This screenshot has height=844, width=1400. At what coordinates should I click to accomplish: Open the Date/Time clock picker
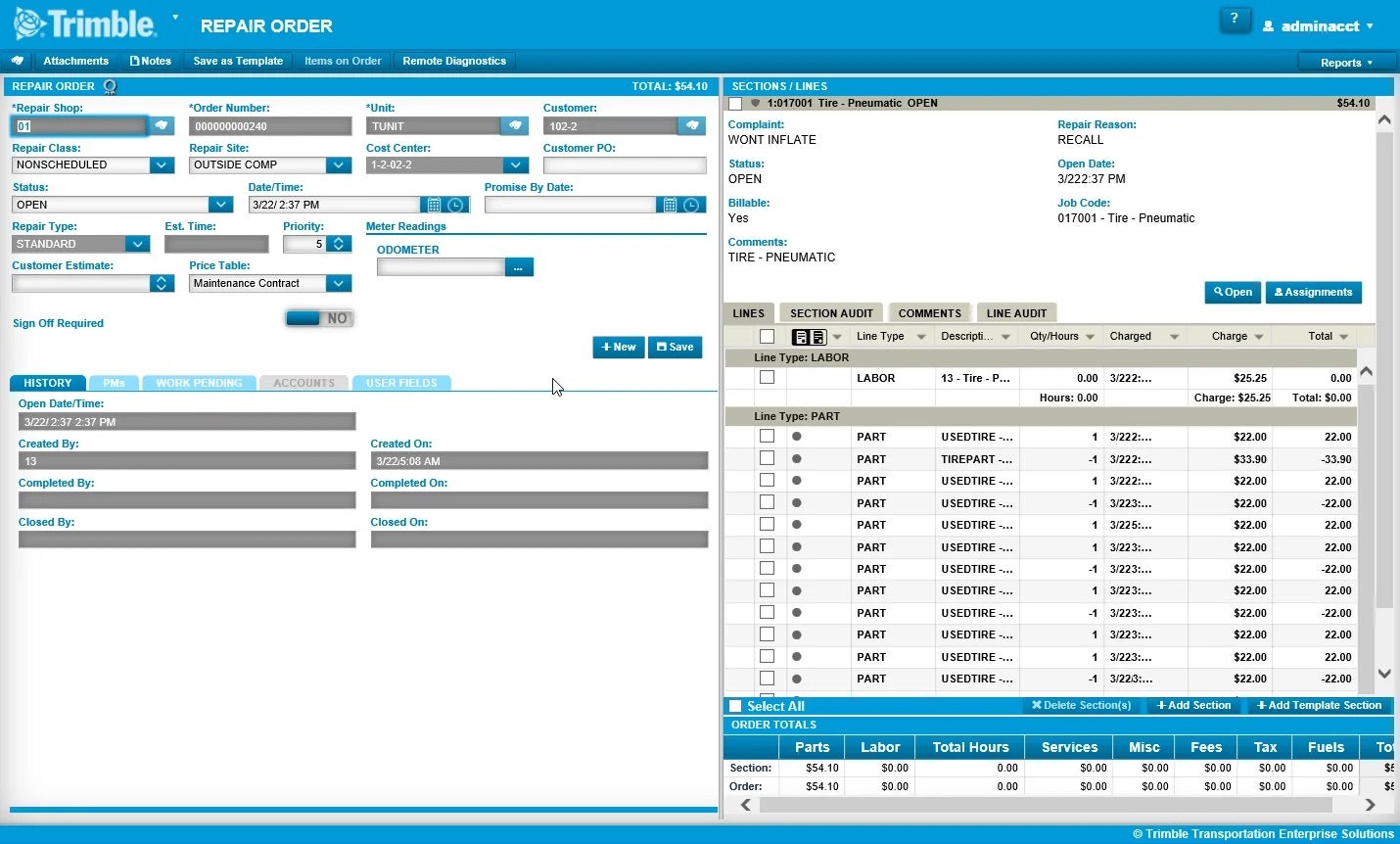tap(456, 205)
